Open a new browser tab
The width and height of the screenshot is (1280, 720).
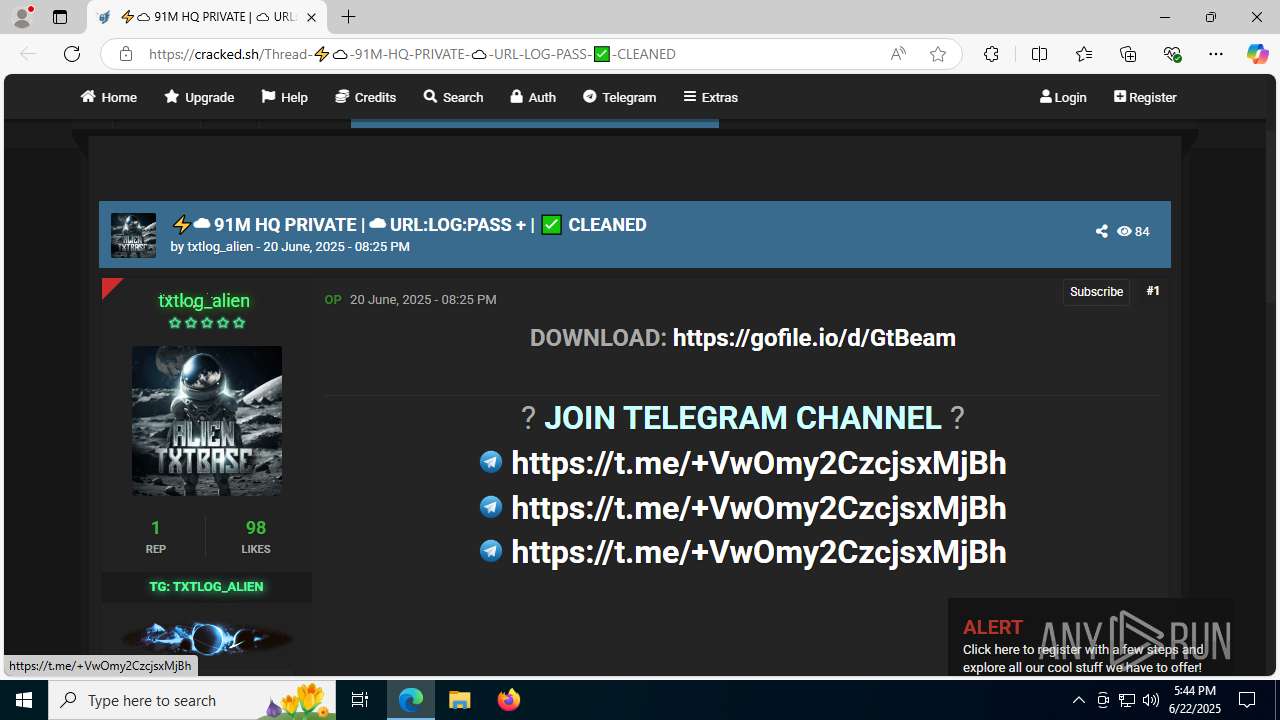pyautogui.click(x=348, y=17)
